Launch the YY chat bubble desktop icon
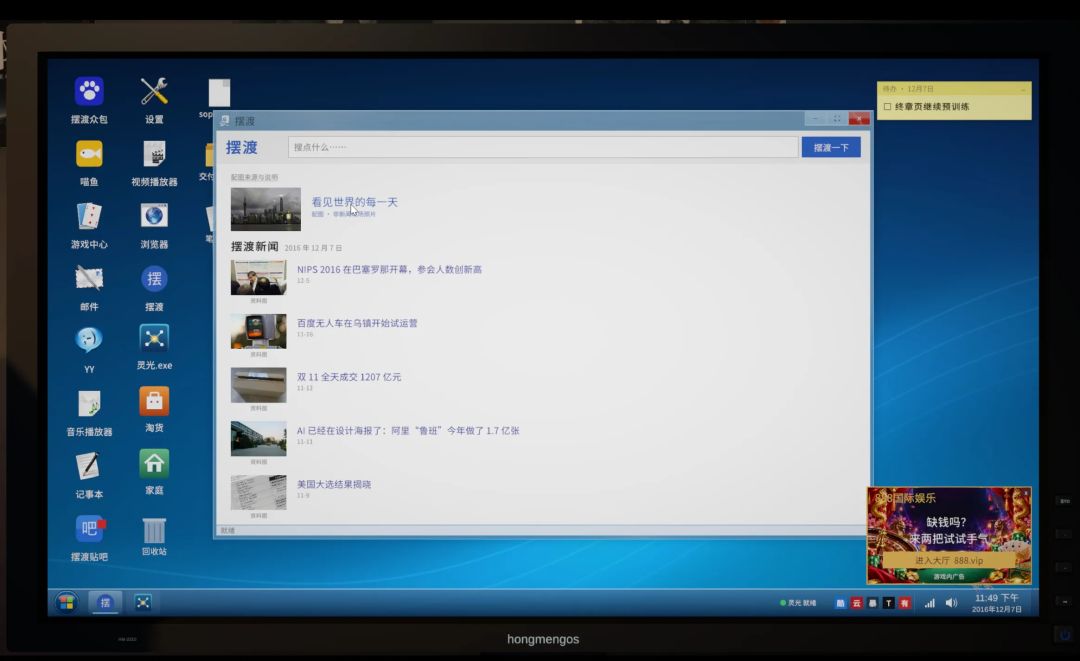The width and height of the screenshot is (1080, 661). click(x=89, y=340)
